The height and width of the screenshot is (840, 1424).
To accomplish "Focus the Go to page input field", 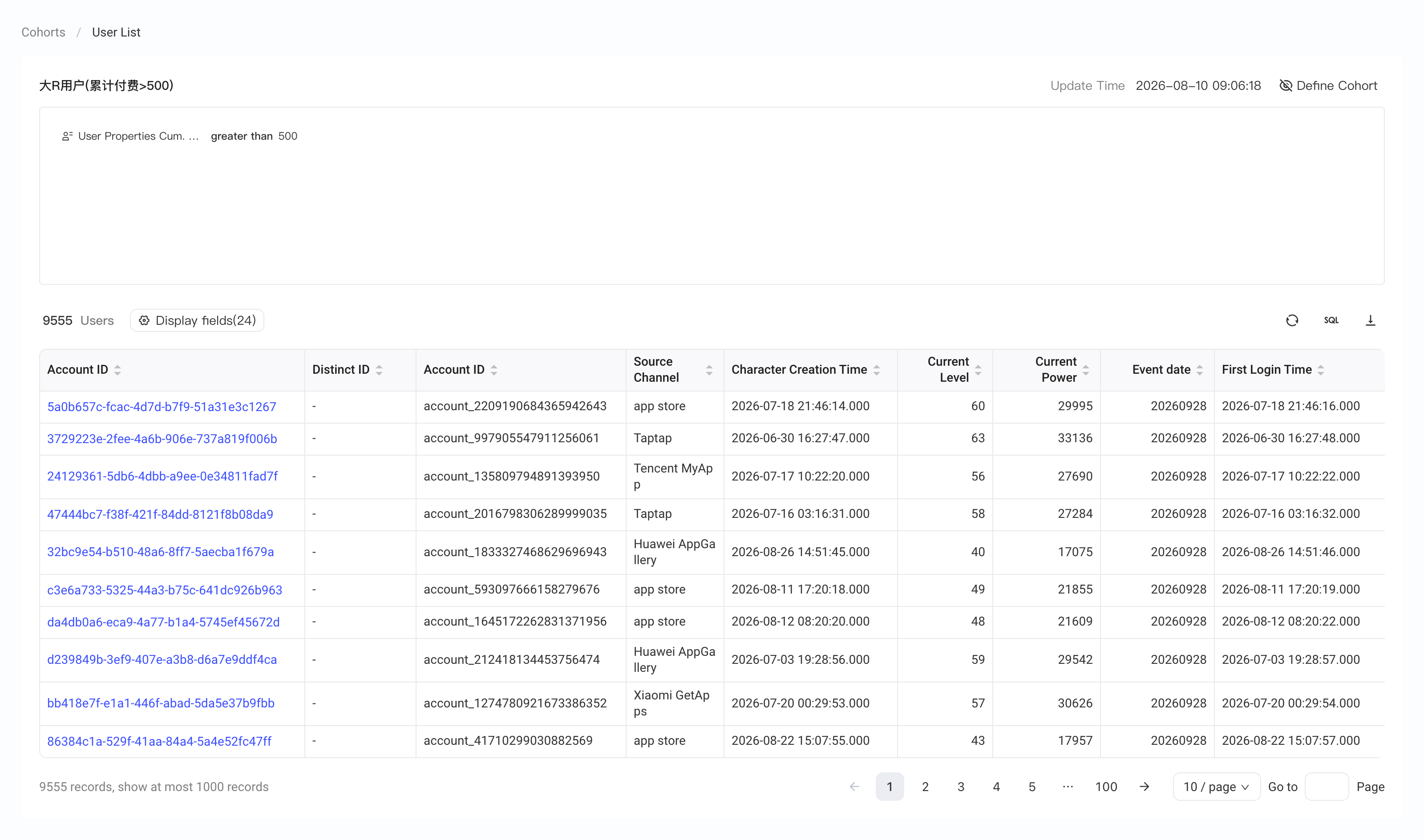I will pos(1327,787).
